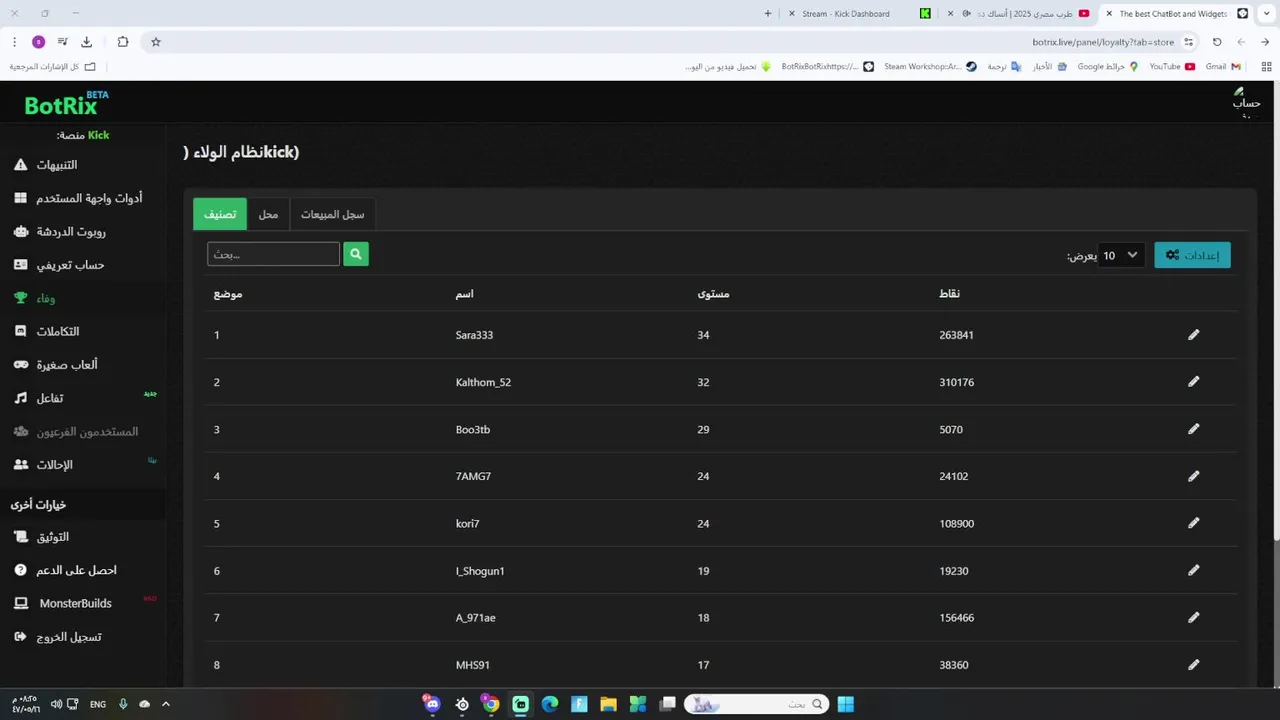
Task: Select The best ChatBot and Widgets tab
Action: point(1177,14)
